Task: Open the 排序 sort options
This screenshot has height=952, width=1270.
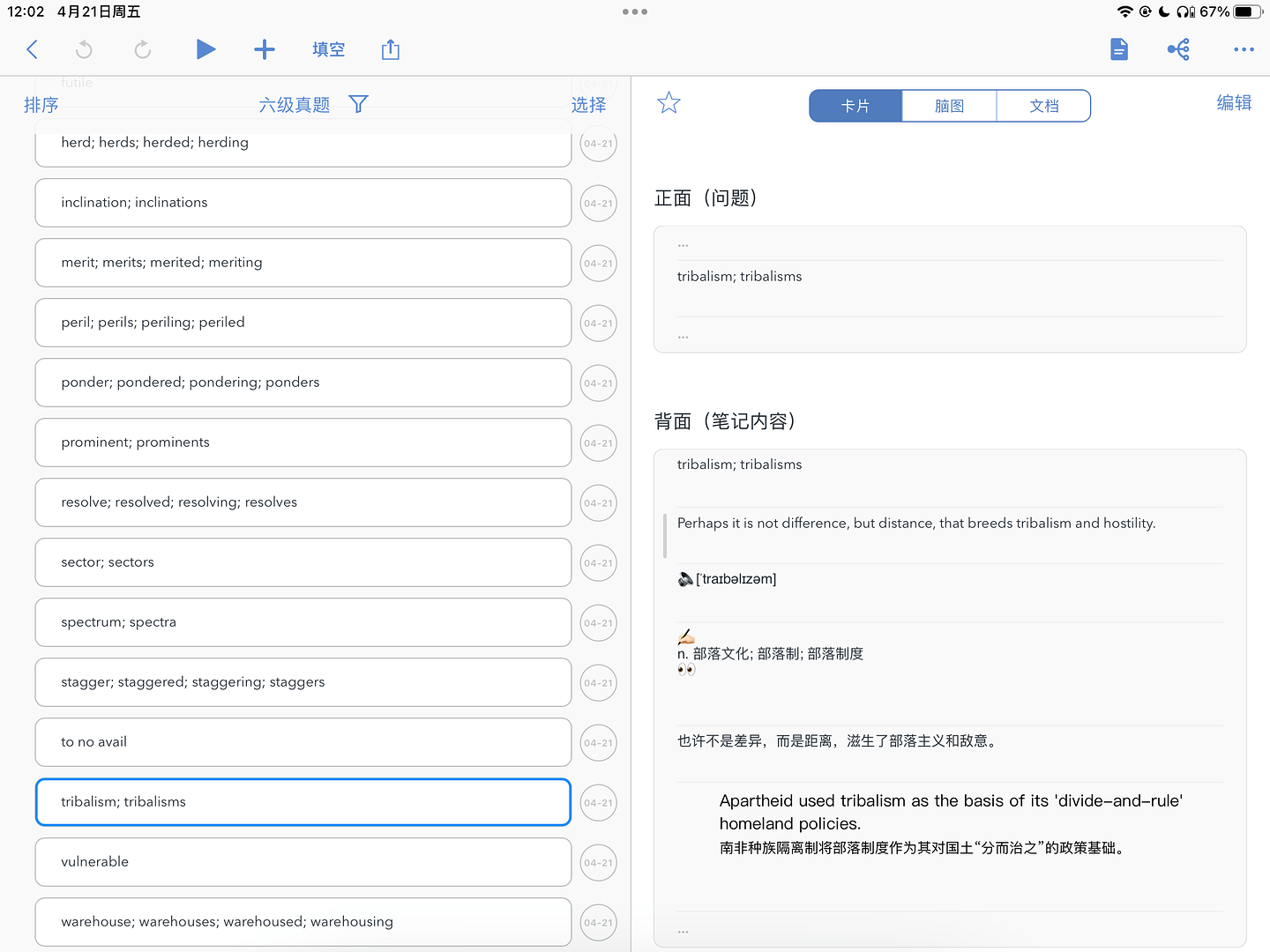Action: (41, 105)
